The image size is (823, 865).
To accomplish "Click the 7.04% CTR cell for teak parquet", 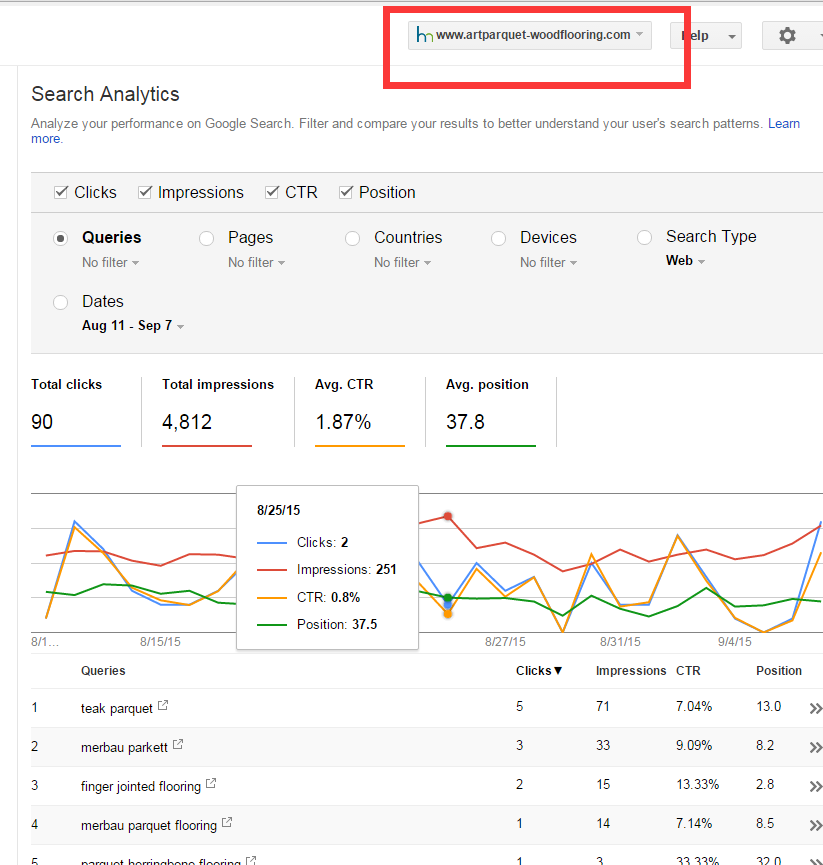I will pyautogui.click(x=694, y=707).
